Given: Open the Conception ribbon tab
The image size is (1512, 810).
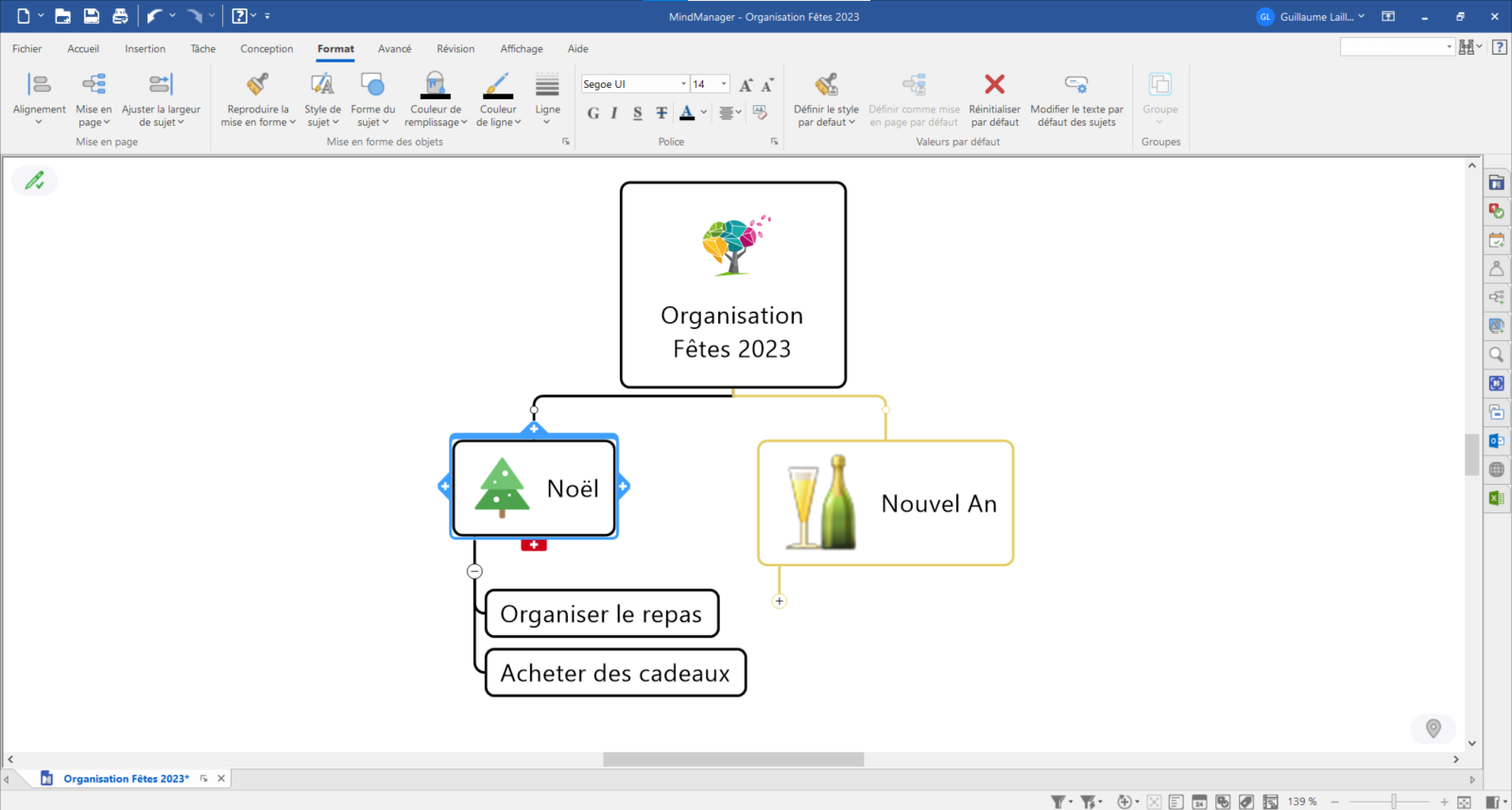Looking at the screenshot, I should click(x=266, y=49).
